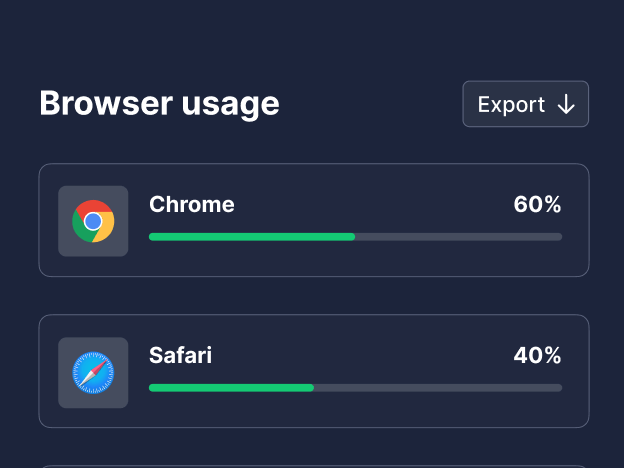Click the Safari compass logo icon
The height and width of the screenshot is (468, 624).
click(93, 373)
